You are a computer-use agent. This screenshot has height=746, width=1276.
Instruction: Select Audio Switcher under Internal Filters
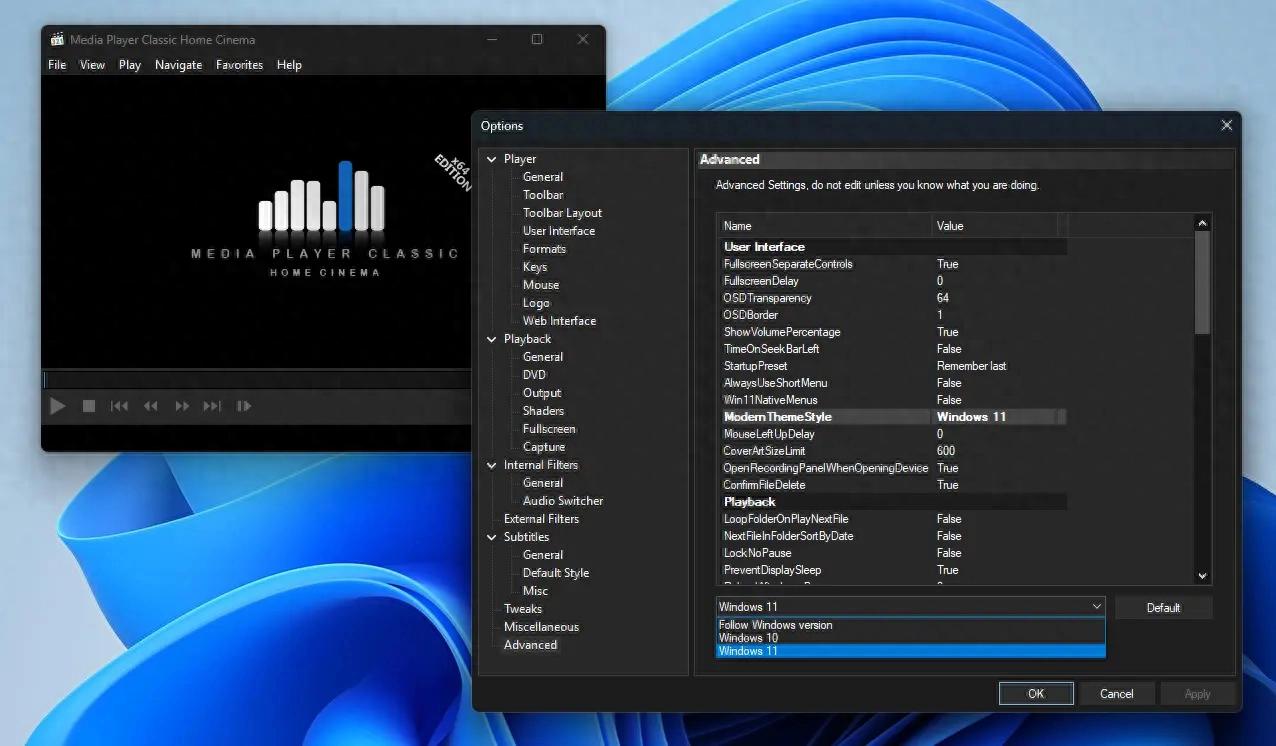tap(563, 501)
